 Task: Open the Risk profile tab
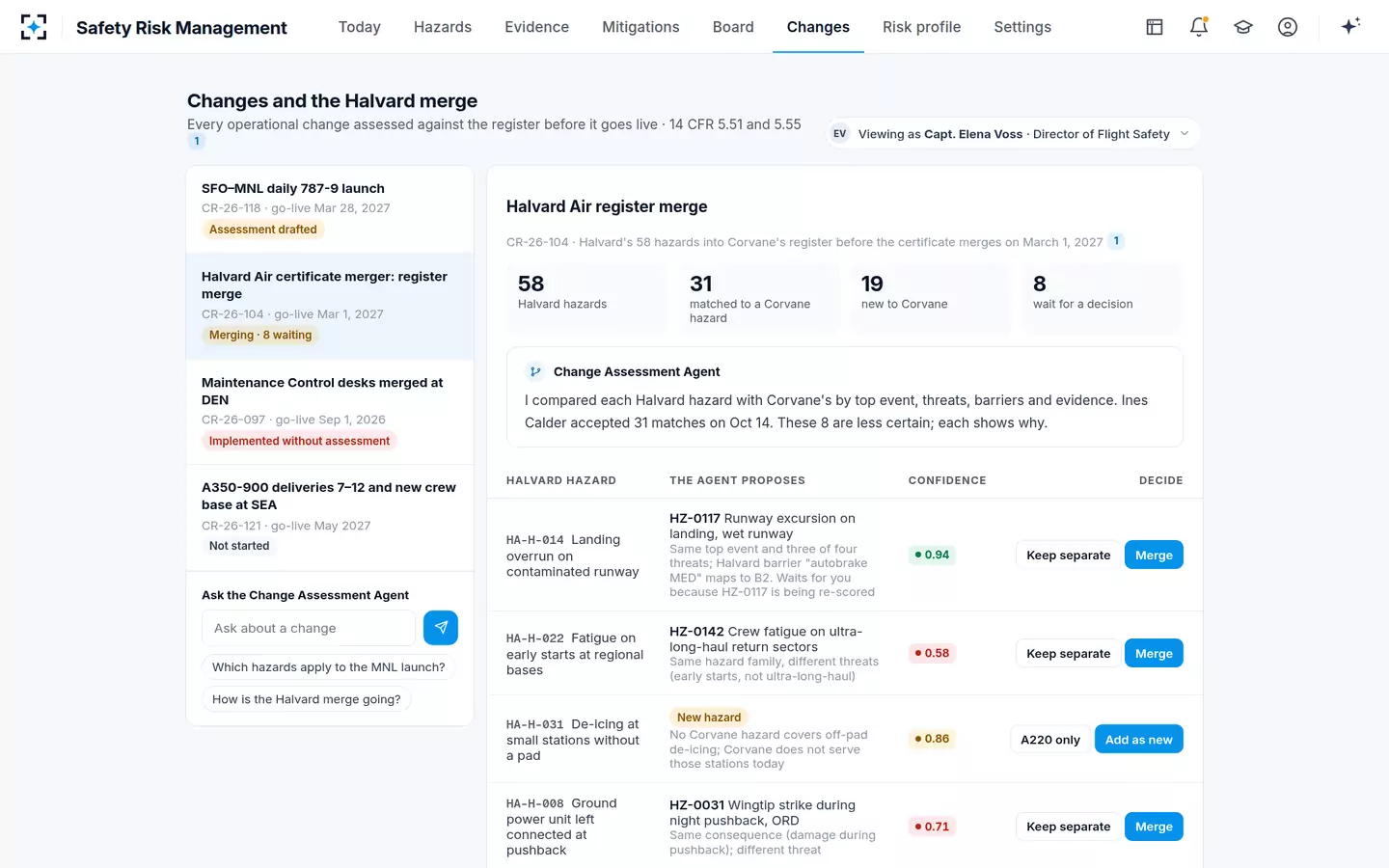[x=921, y=27]
